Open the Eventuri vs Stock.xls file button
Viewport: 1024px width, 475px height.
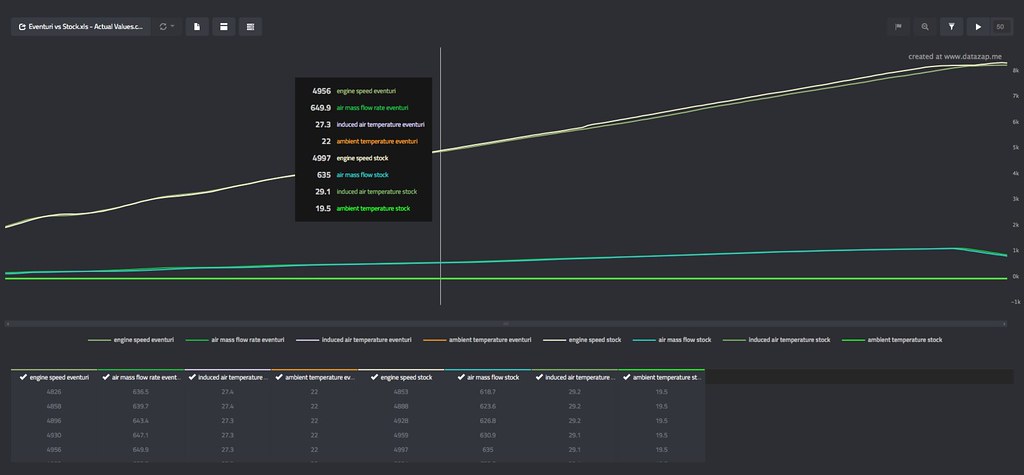pos(80,26)
